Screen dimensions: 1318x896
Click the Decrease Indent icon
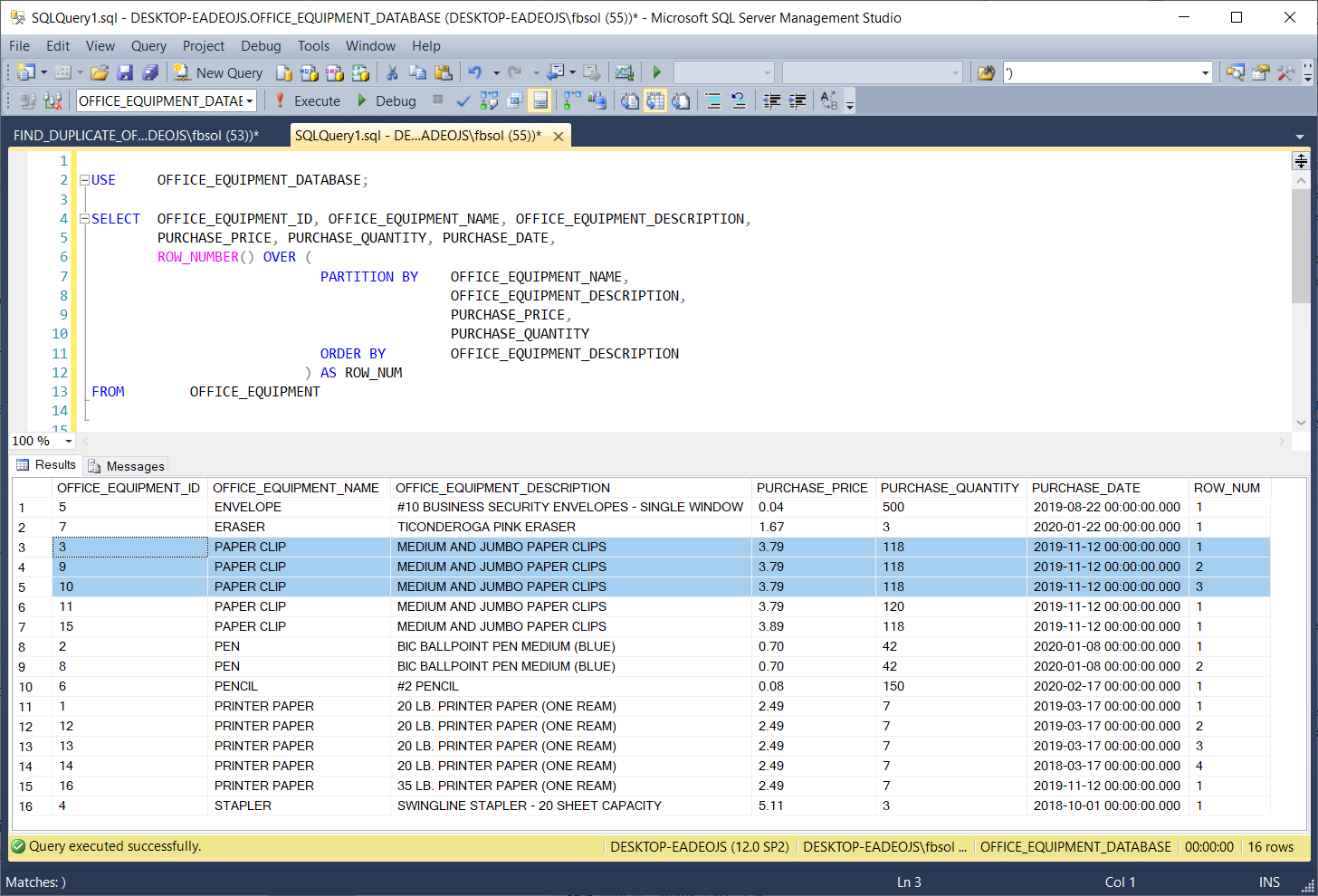click(772, 101)
